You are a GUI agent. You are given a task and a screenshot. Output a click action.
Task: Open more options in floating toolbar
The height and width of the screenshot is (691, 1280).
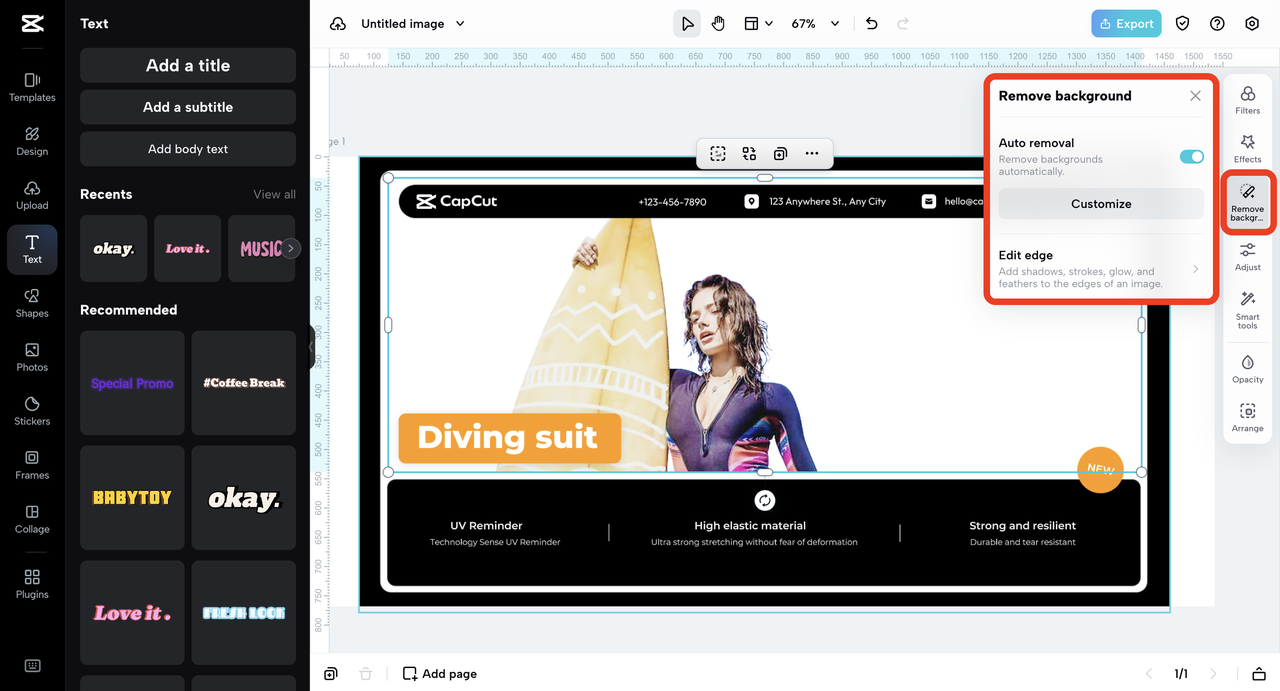(812, 153)
